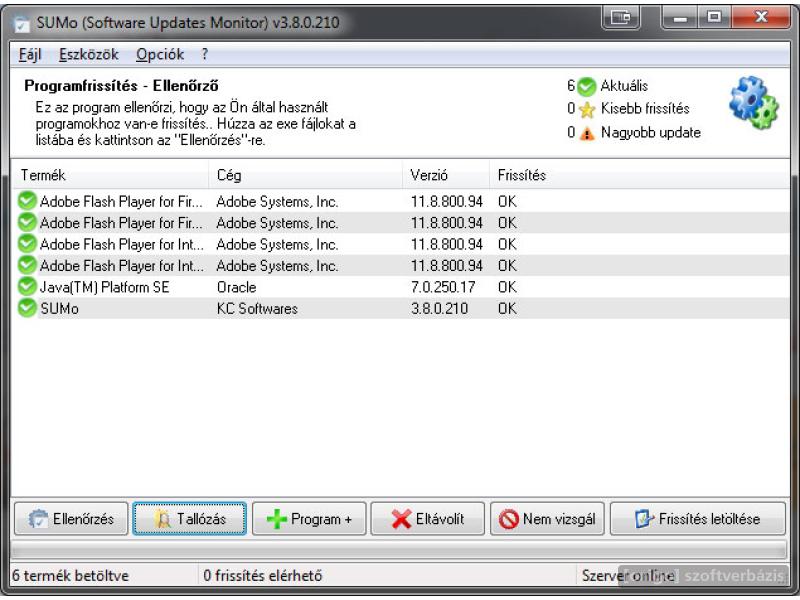800x600 pixels.
Task: Click the blue and green gears logo
Action: pos(754,103)
